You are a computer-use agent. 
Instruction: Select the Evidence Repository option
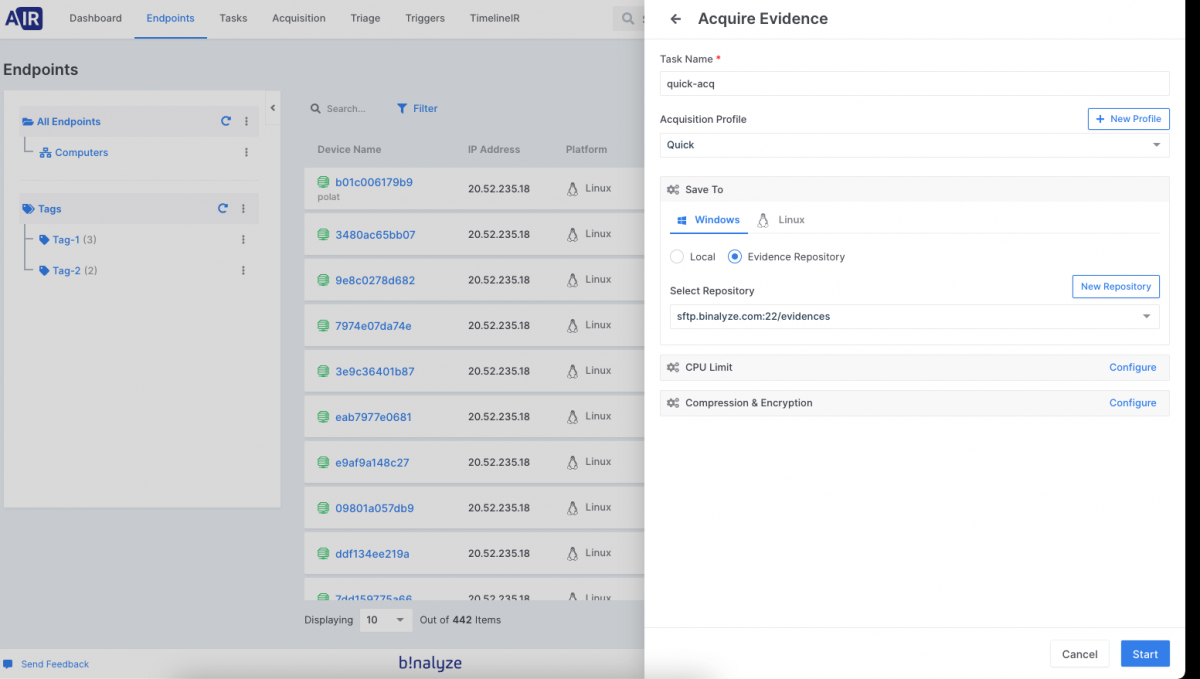734,256
